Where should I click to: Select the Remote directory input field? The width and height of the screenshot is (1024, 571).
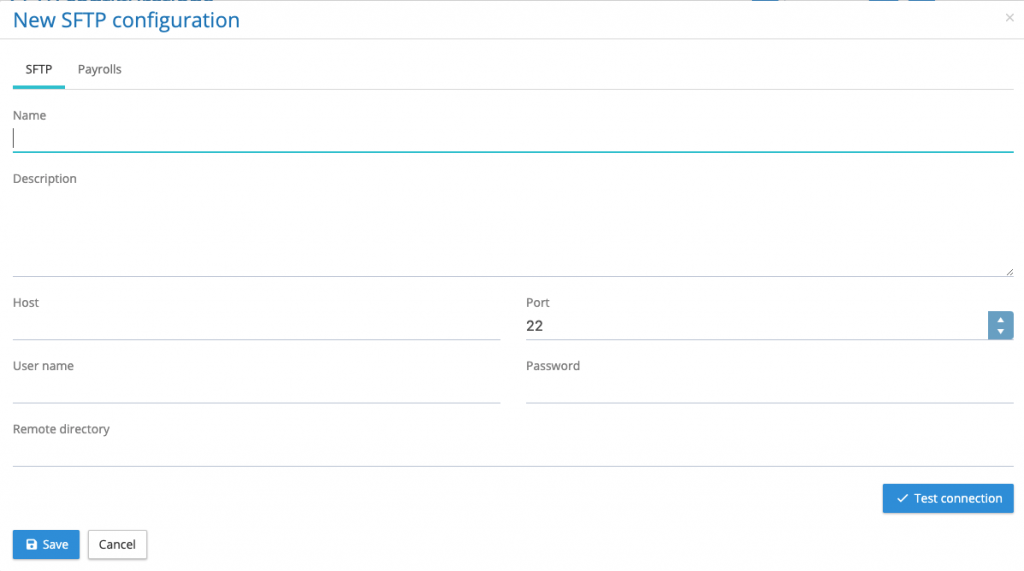[x=512, y=453]
